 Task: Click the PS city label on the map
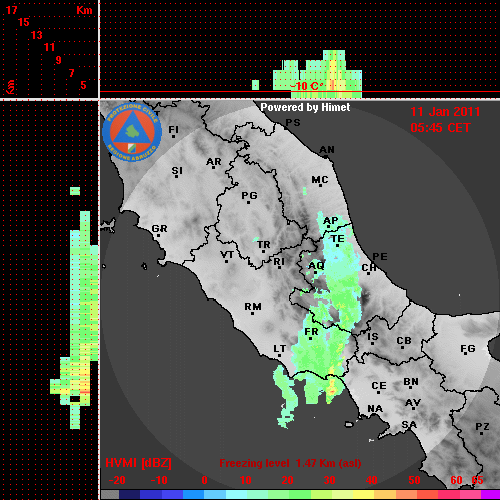pos(293,123)
